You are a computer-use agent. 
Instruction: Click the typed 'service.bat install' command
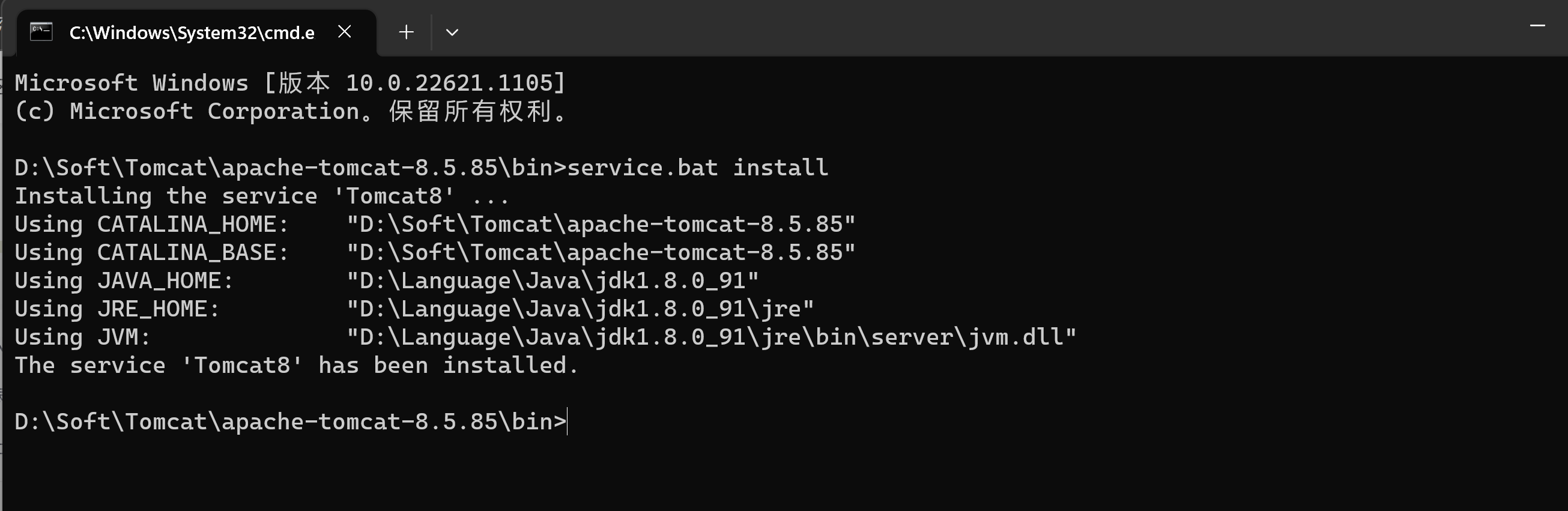697,168
